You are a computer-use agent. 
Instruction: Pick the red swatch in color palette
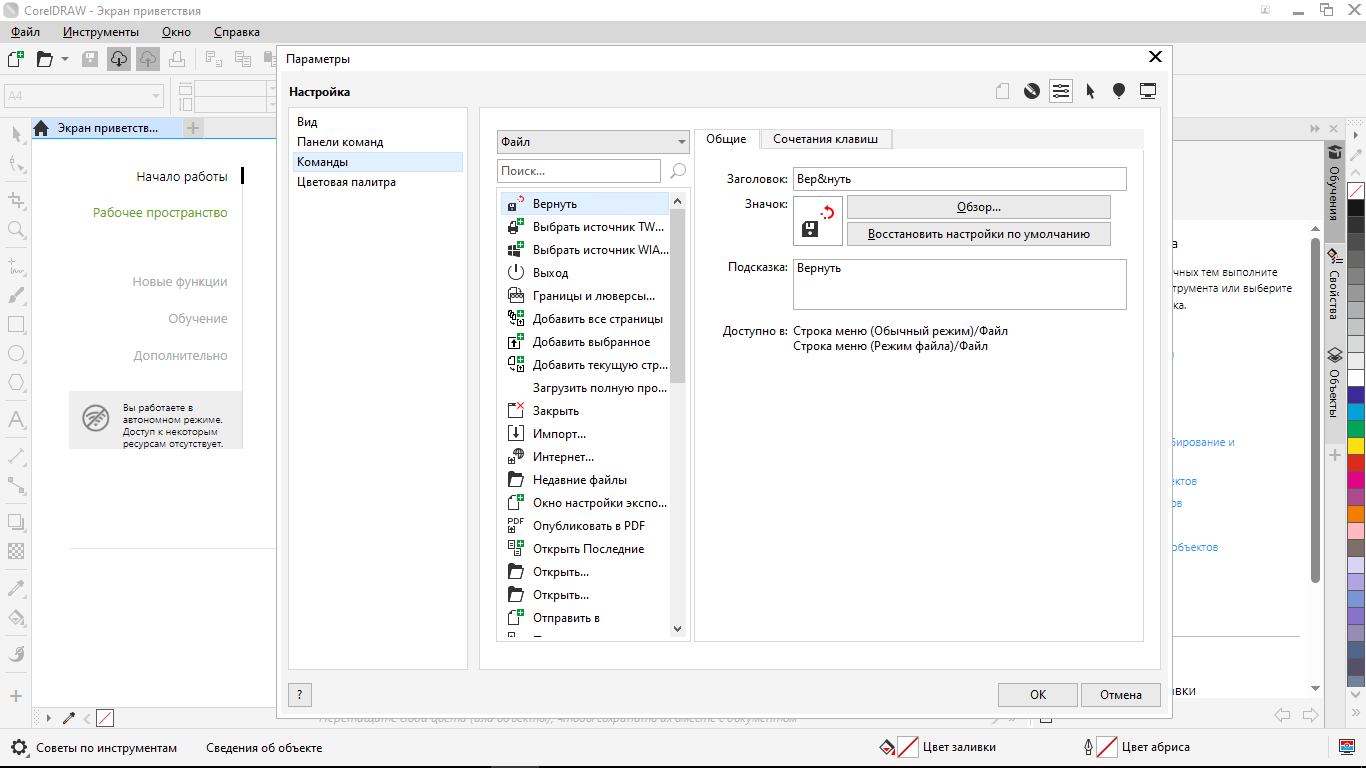tap(1356, 463)
